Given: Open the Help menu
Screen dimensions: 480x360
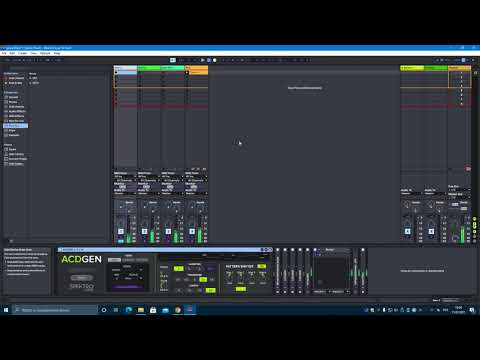Looking at the screenshot, I should (57, 53).
